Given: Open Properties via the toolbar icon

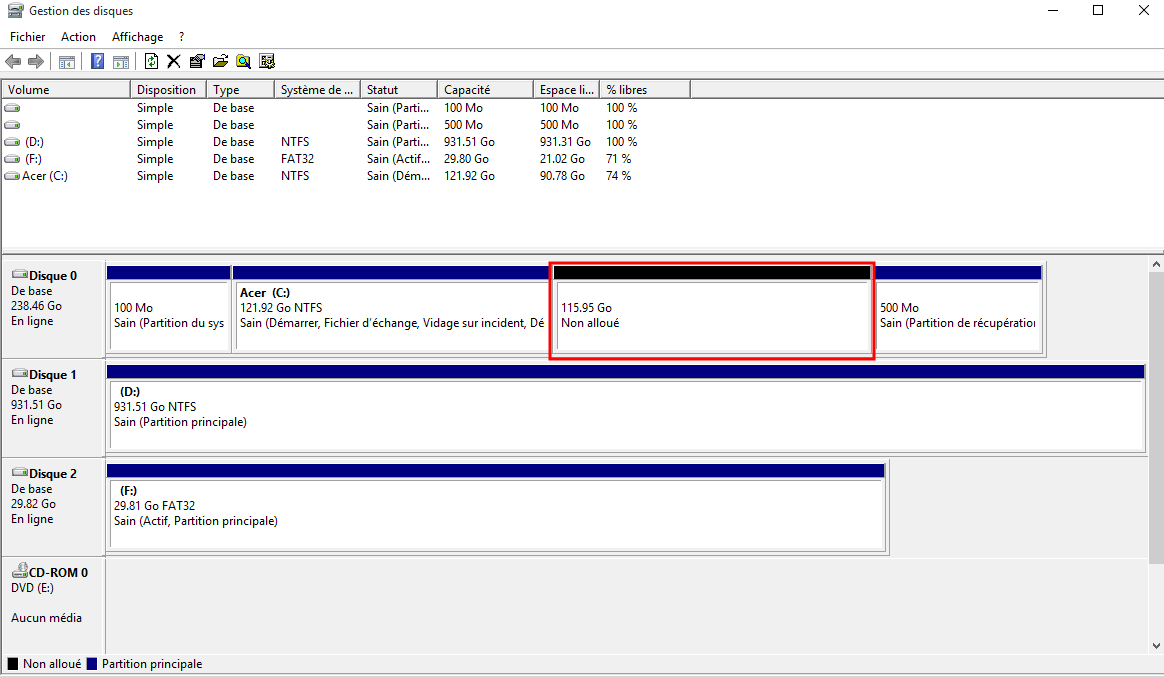Looking at the screenshot, I should click(196, 62).
